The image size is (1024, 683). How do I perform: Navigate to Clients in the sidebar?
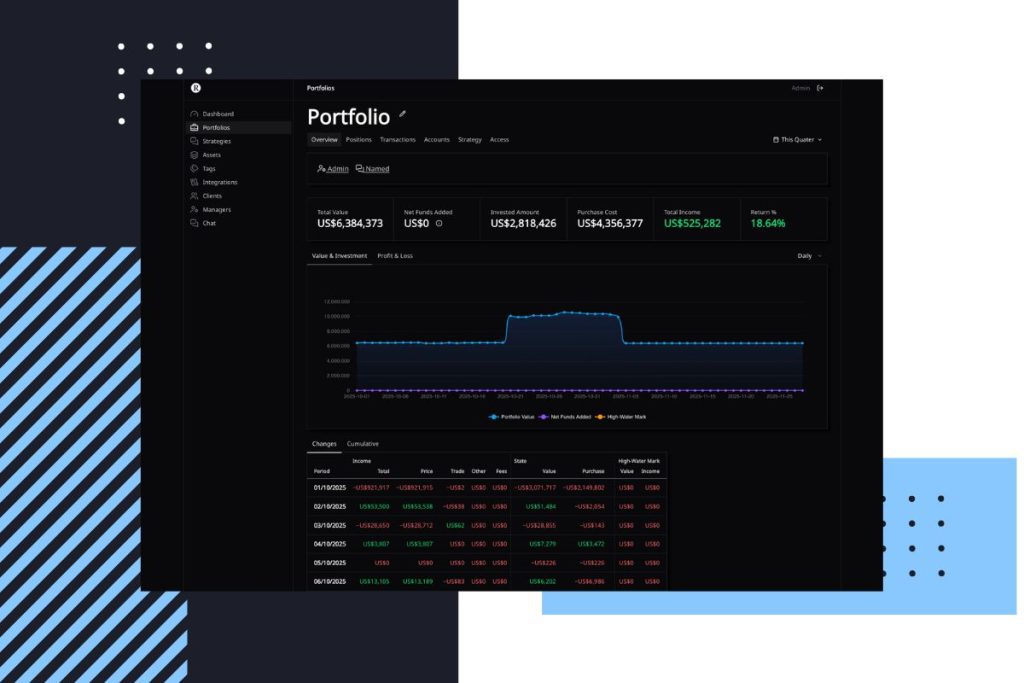[x=212, y=196]
